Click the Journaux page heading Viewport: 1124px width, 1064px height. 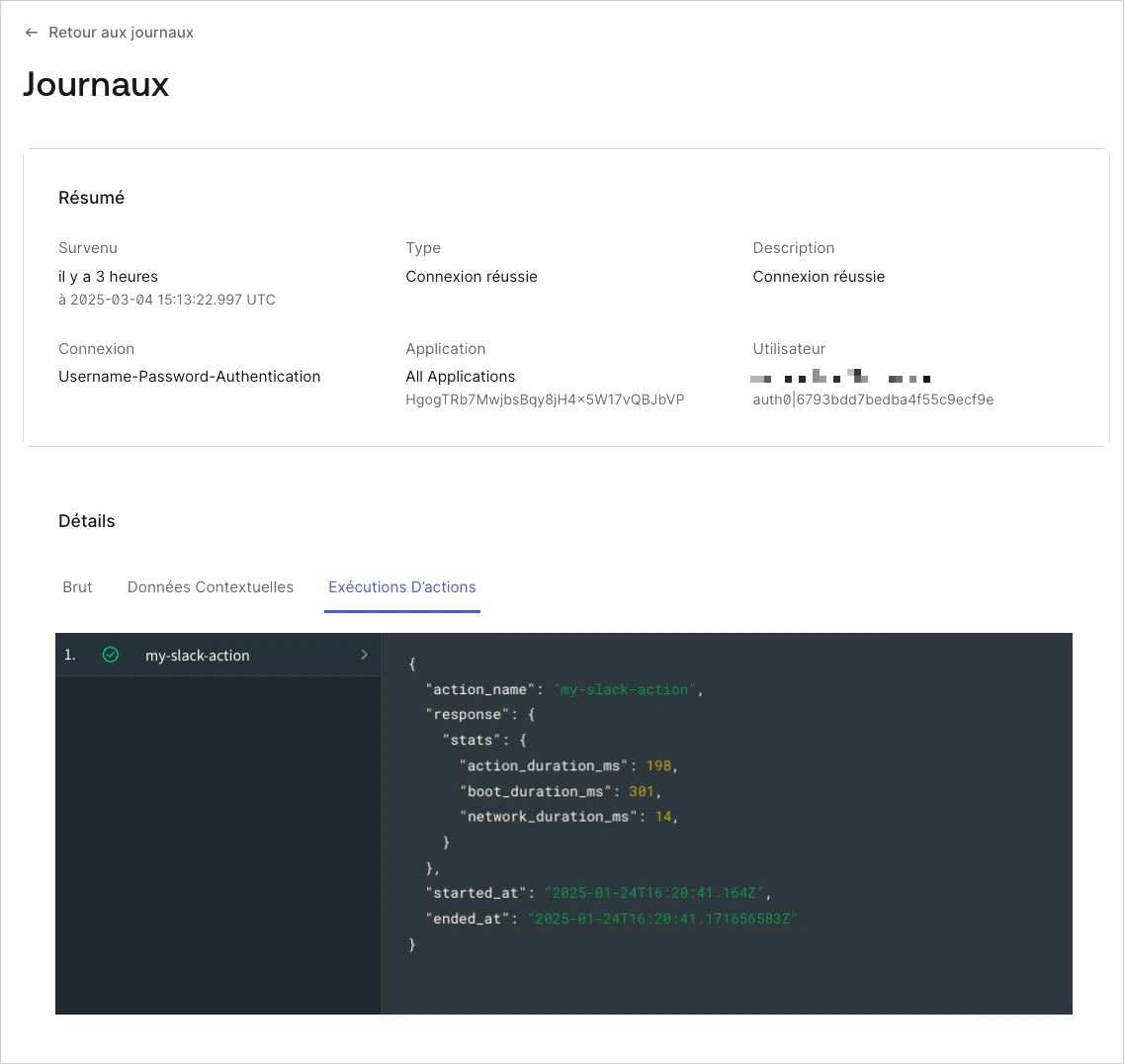click(96, 85)
